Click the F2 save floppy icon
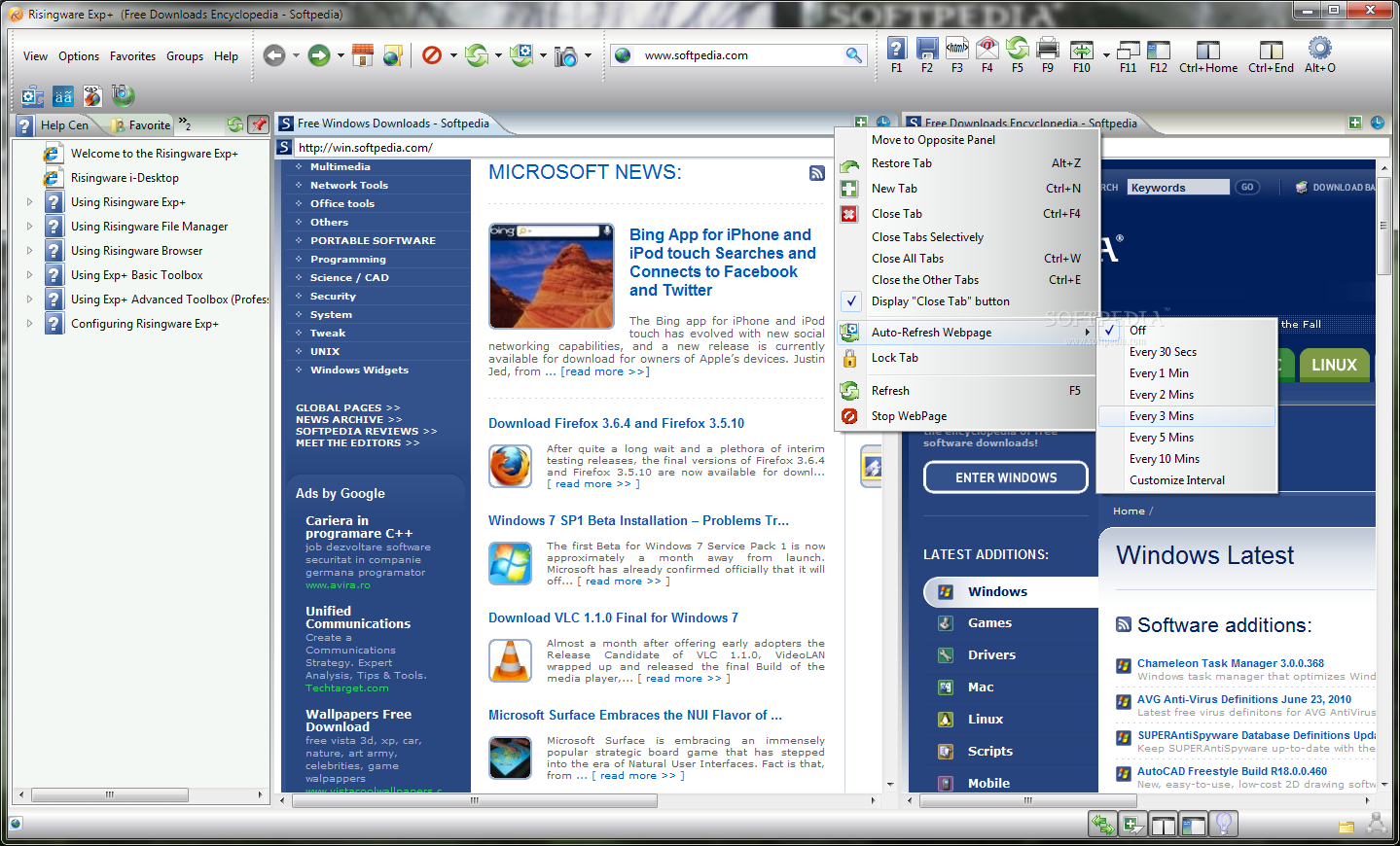The height and width of the screenshot is (846, 1400). tap(927, 48)
